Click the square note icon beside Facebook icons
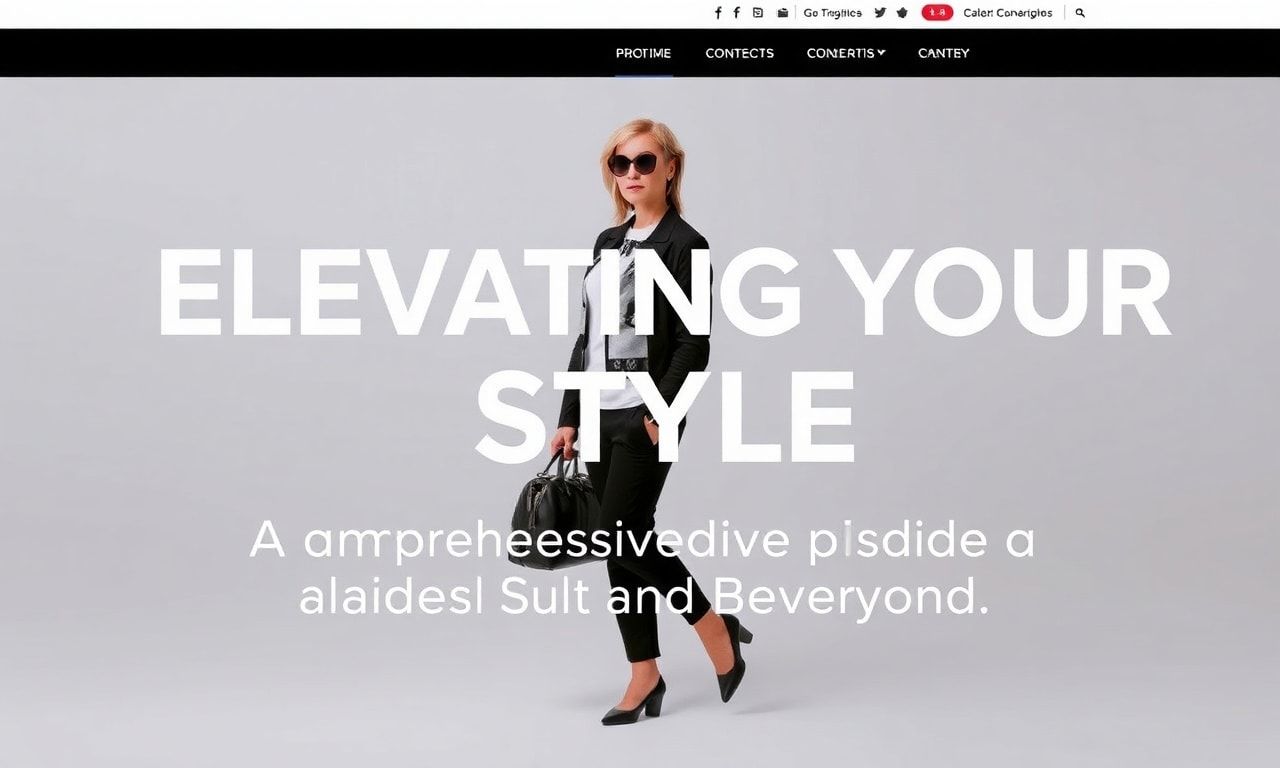The width and height of the screenshot is (1280, 768). [758, 13]
